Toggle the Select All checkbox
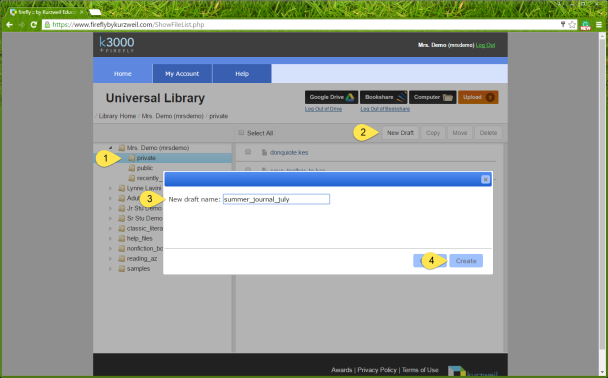This screenshot has height=378, width=608. pyautogui.click(x=241, y=133)
